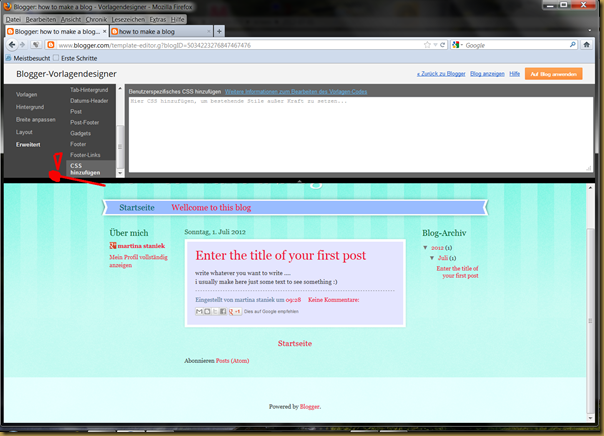Click the 'Keine Kommentare' link
The height and width of the screenshot is (436, 604).
pos(334,300)
